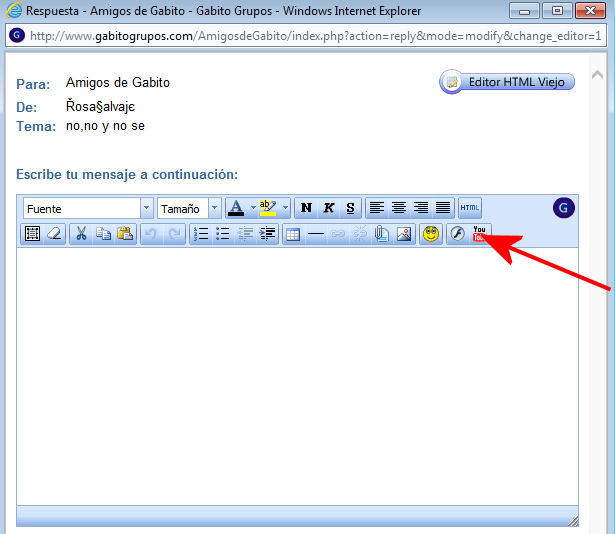The height and width of the screenshot is (534, 615).
Task: Click the insert image icon
Action: pos(404,234)
